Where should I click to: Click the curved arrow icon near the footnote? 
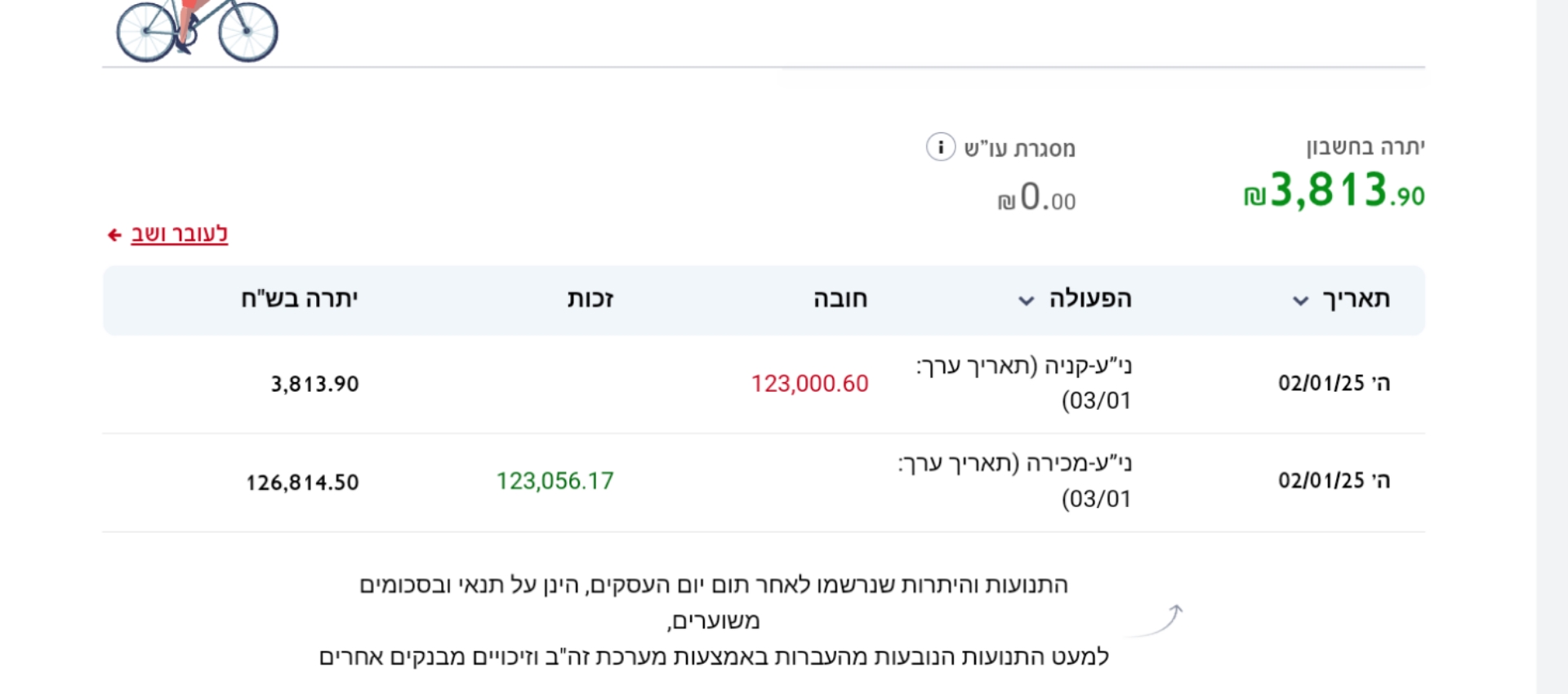tap(1156, 621)
